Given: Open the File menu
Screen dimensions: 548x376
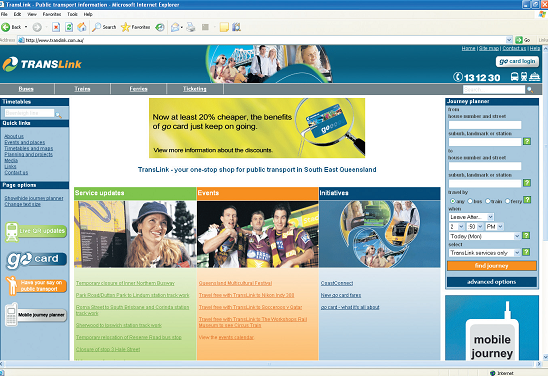Looking at the screenshot, I should (x=4, y=14).
